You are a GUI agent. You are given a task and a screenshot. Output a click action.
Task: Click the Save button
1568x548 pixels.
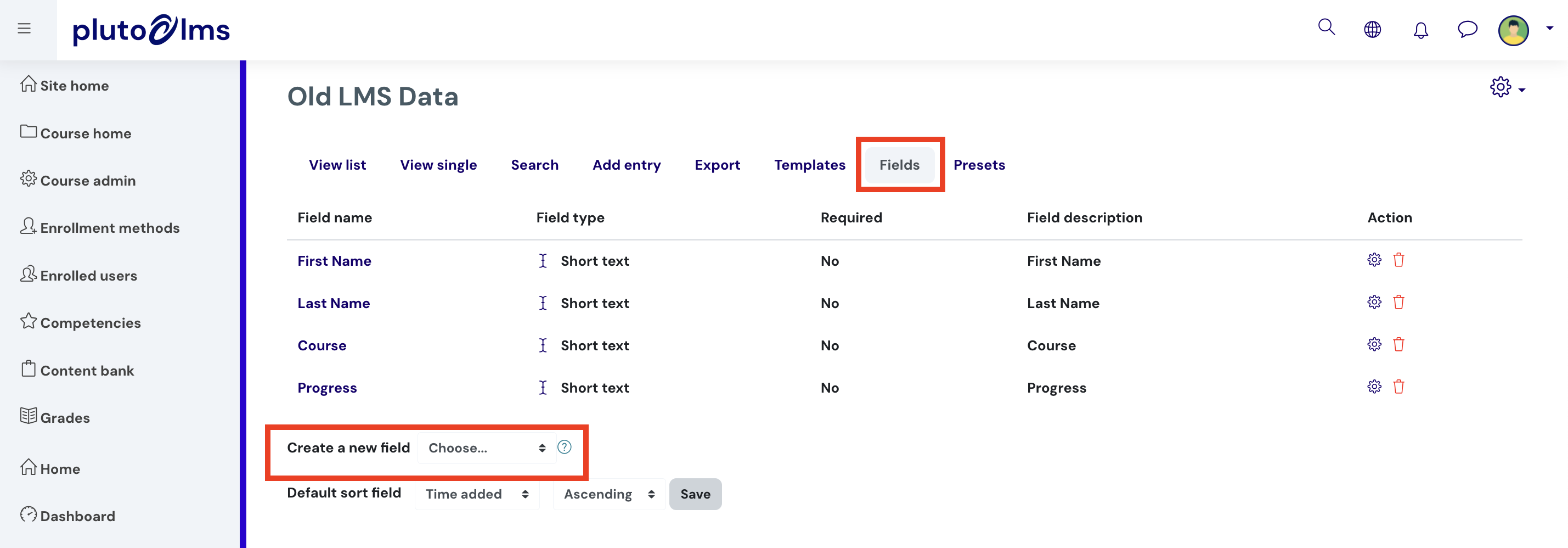(x=695, y=494)
